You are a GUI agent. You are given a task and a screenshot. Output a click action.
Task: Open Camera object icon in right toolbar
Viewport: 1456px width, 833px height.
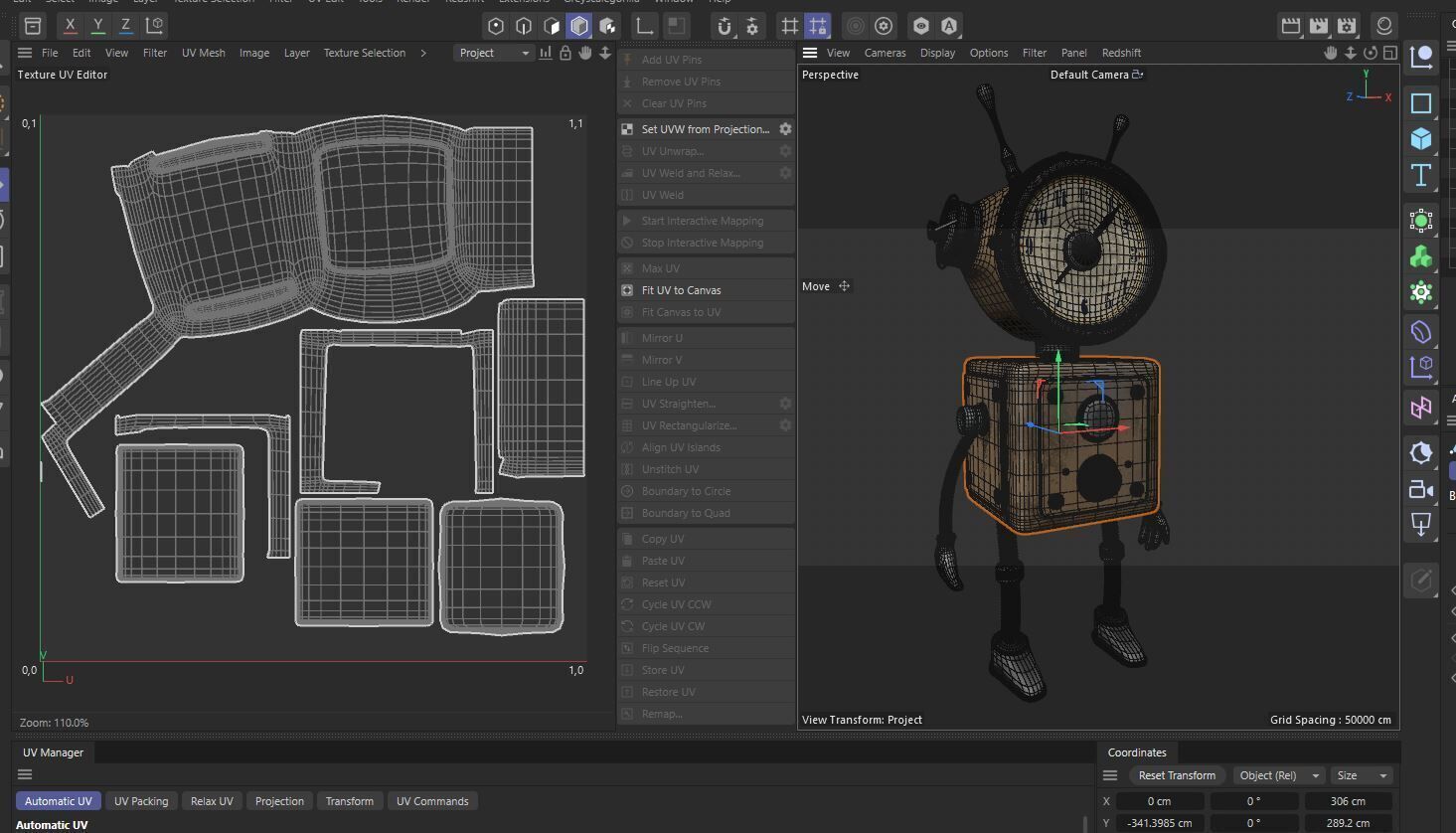1421,489
